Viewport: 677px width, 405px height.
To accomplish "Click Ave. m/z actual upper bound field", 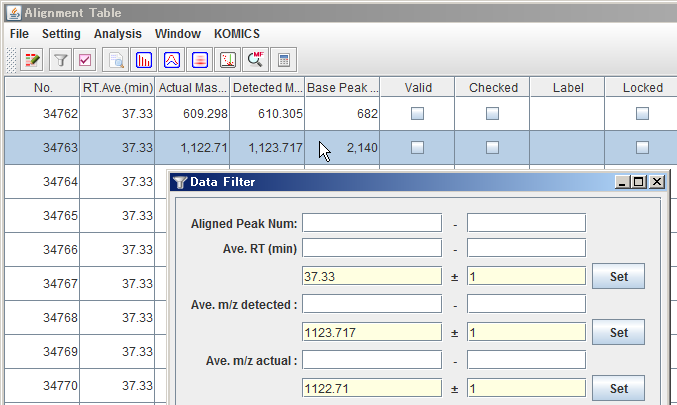I will (x=526, y=360).
